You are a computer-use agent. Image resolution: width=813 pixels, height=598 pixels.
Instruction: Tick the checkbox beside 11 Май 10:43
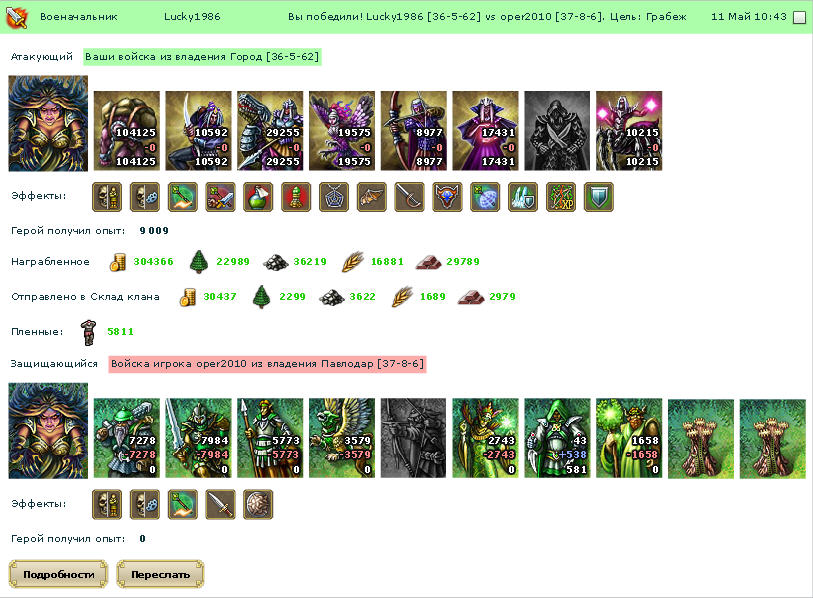coord(800,18)
